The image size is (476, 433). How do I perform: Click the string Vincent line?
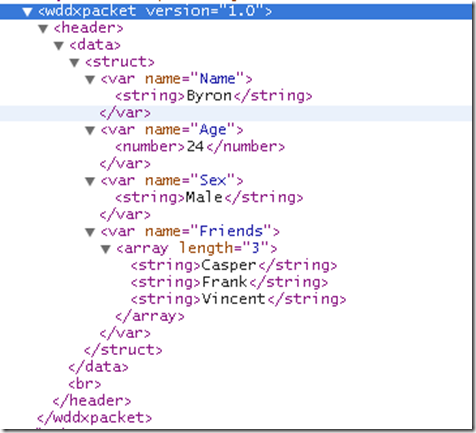click(x=239, y=299)
